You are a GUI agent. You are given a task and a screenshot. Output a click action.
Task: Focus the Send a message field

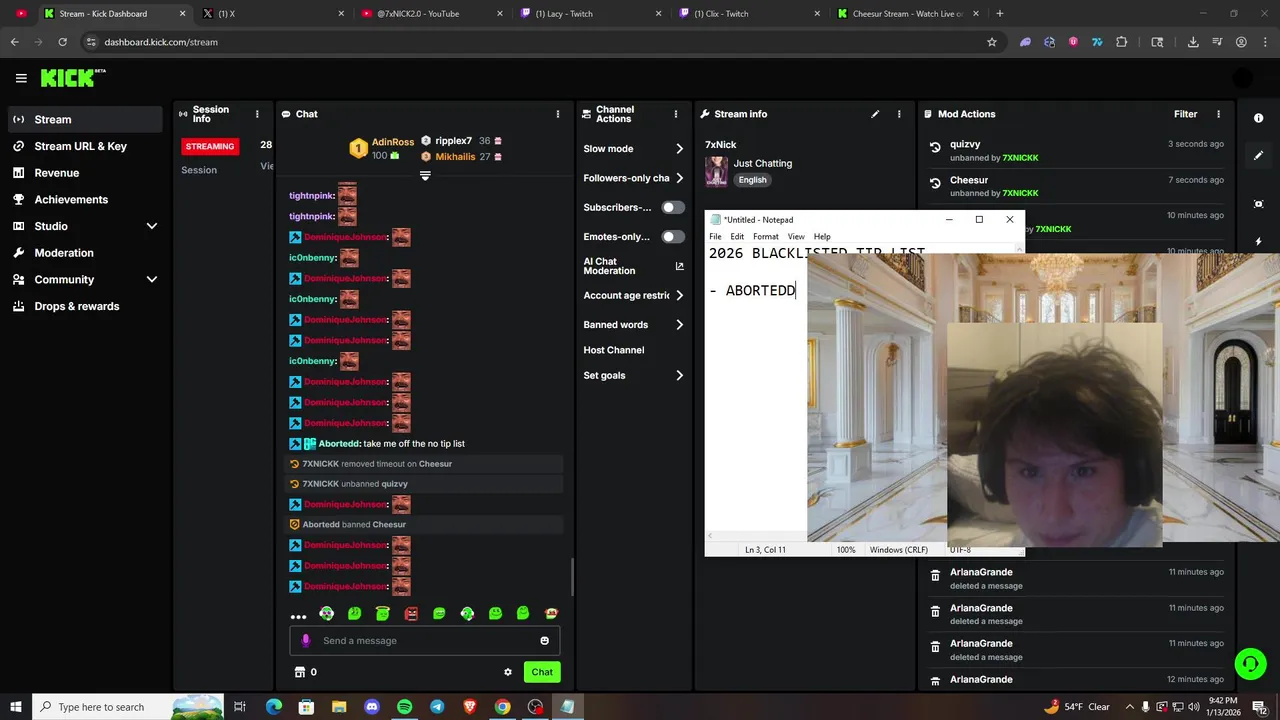tap(425, 641)
